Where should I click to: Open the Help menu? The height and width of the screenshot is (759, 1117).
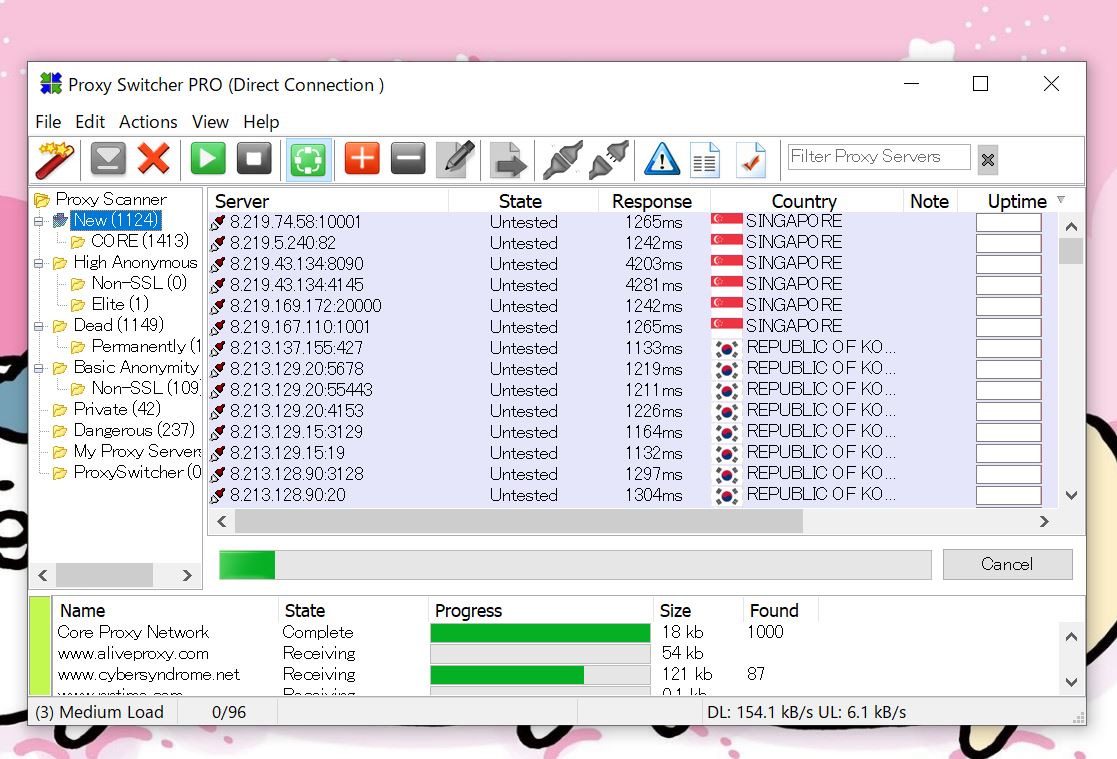tap(261, 122)
